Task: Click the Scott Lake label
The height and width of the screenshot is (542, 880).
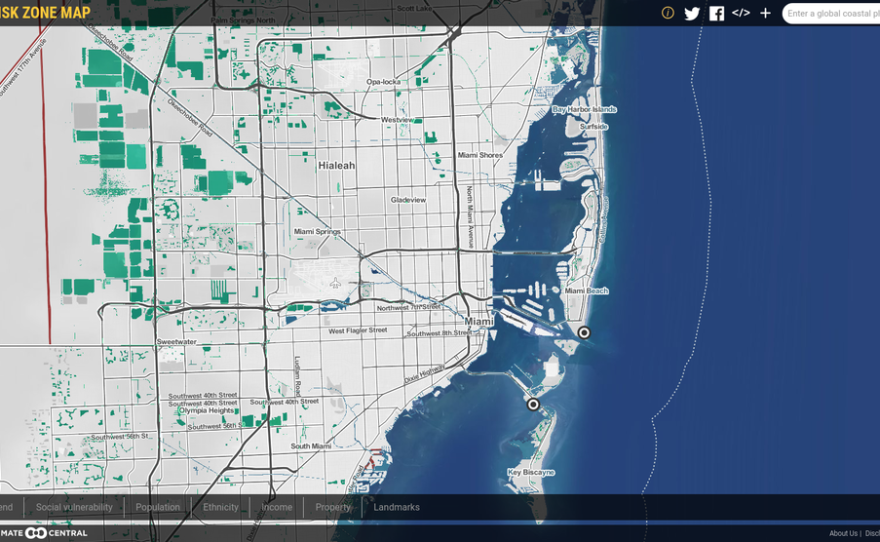Action: 414,8
